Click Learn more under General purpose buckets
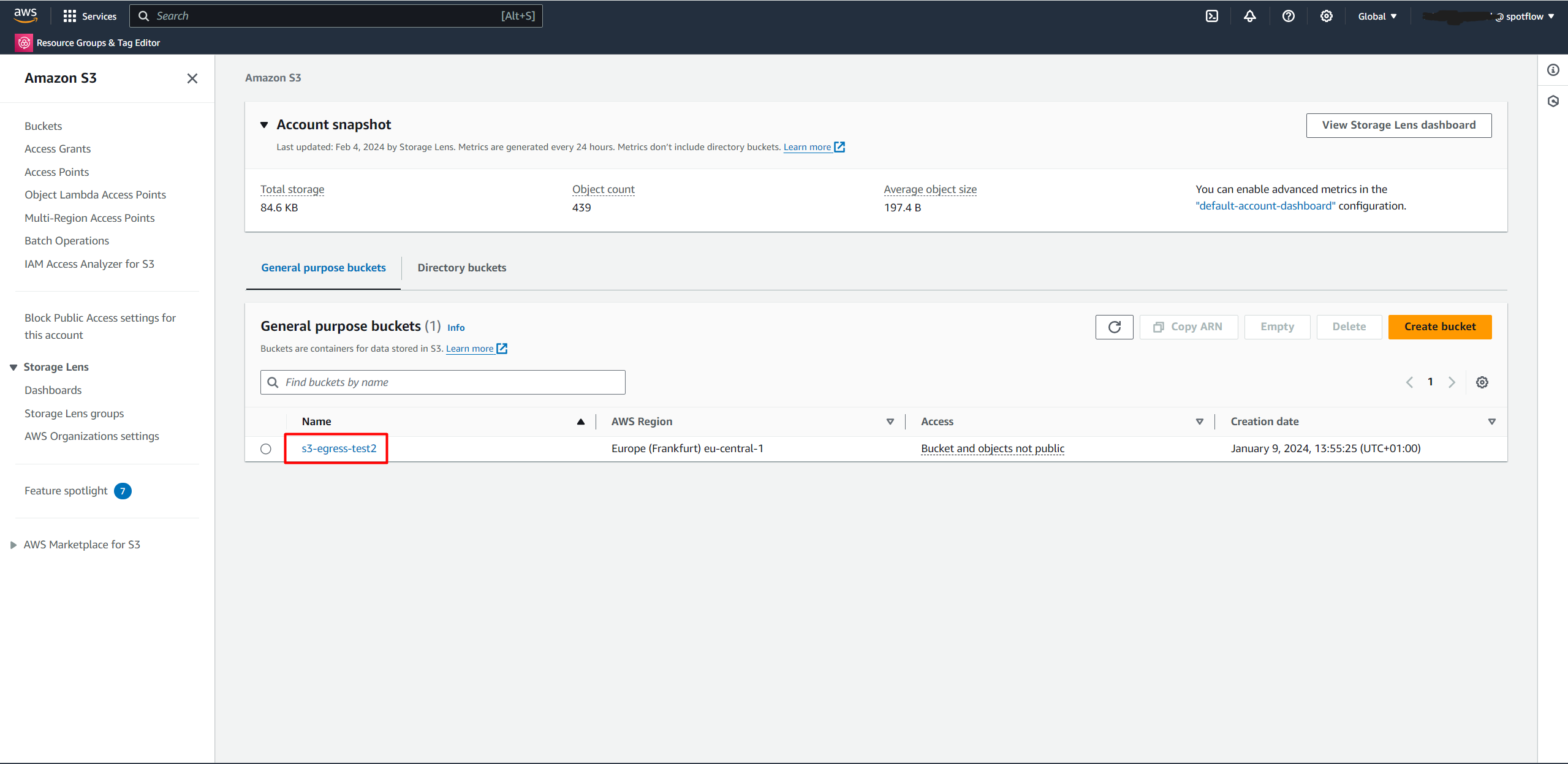 pos(469,349)
